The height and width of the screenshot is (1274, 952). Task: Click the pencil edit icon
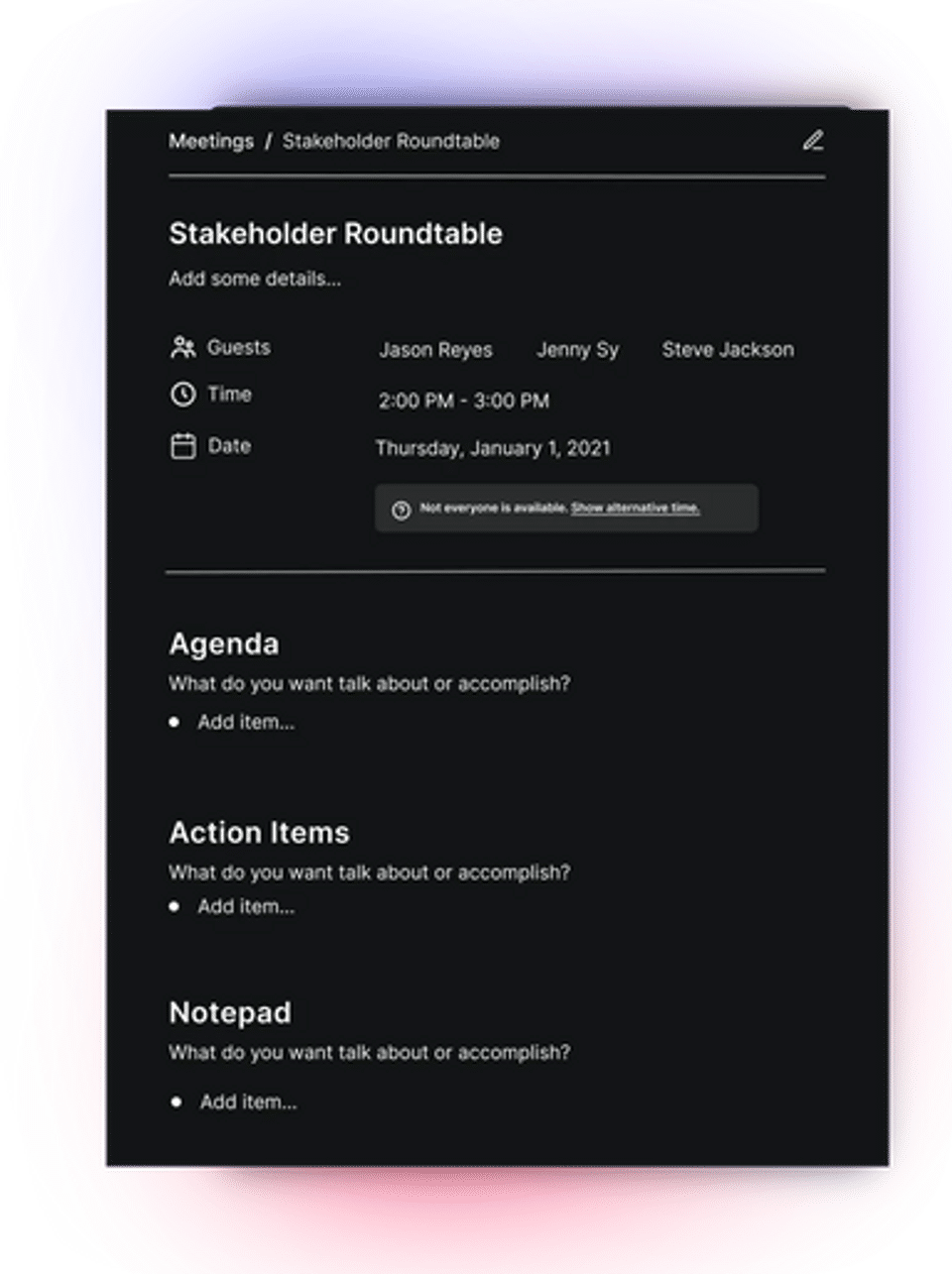813,141
